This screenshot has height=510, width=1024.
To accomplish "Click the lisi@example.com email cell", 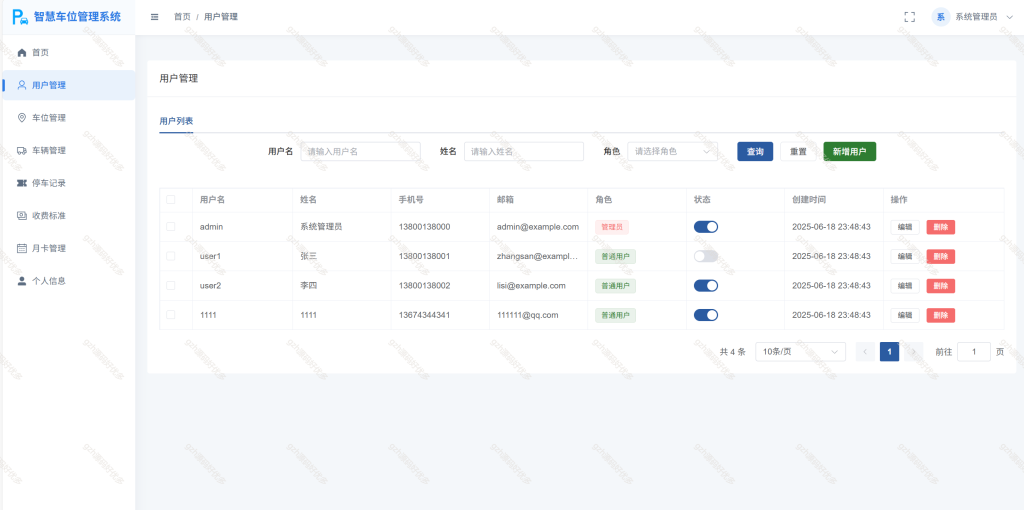I will coord(532,286).
